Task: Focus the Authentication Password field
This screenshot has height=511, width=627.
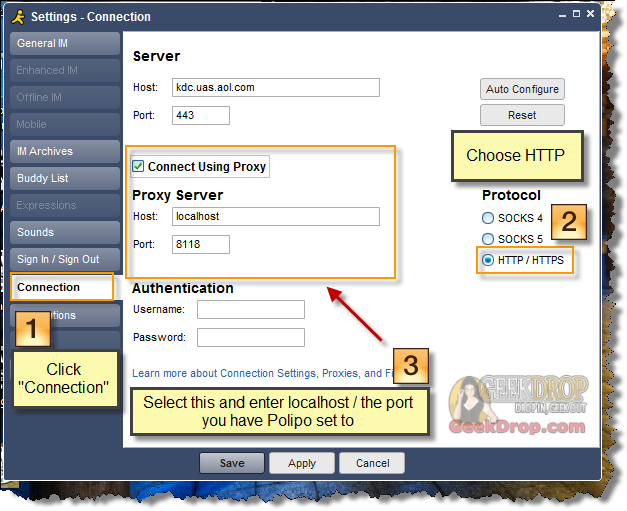Action: [250, 338]
